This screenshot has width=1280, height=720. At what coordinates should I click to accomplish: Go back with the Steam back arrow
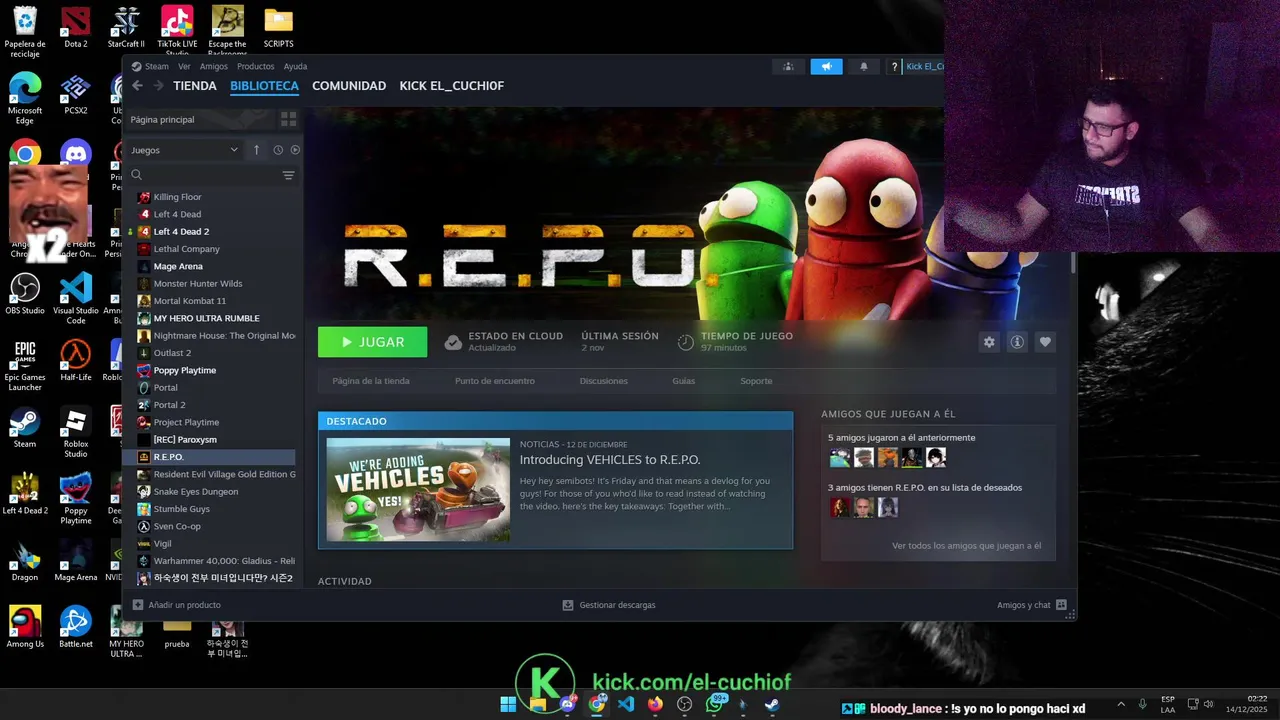click(137, 86)
